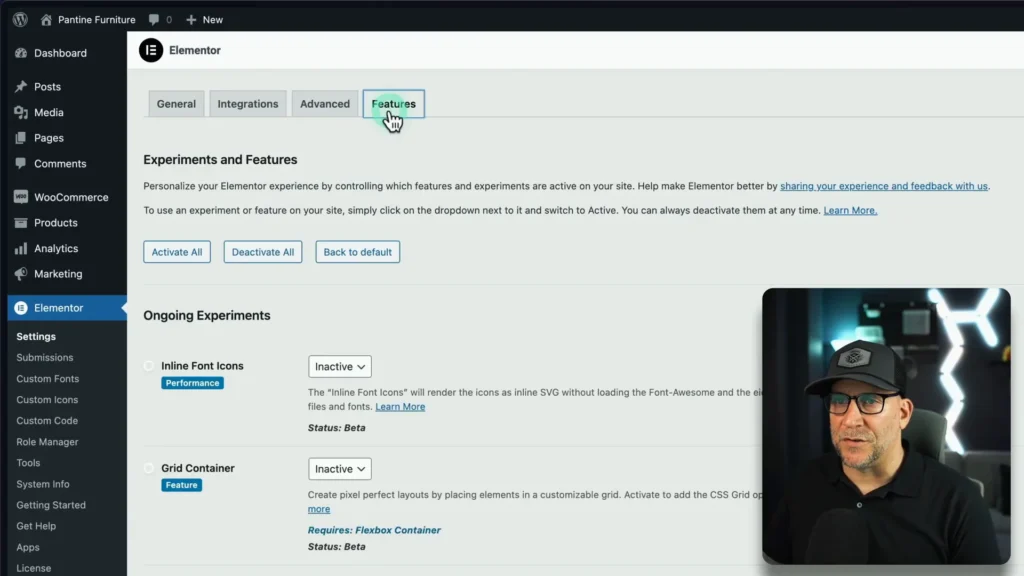
Task: Click the webcam video overlay
Action: pyautogui.click(x=886, y=426)
